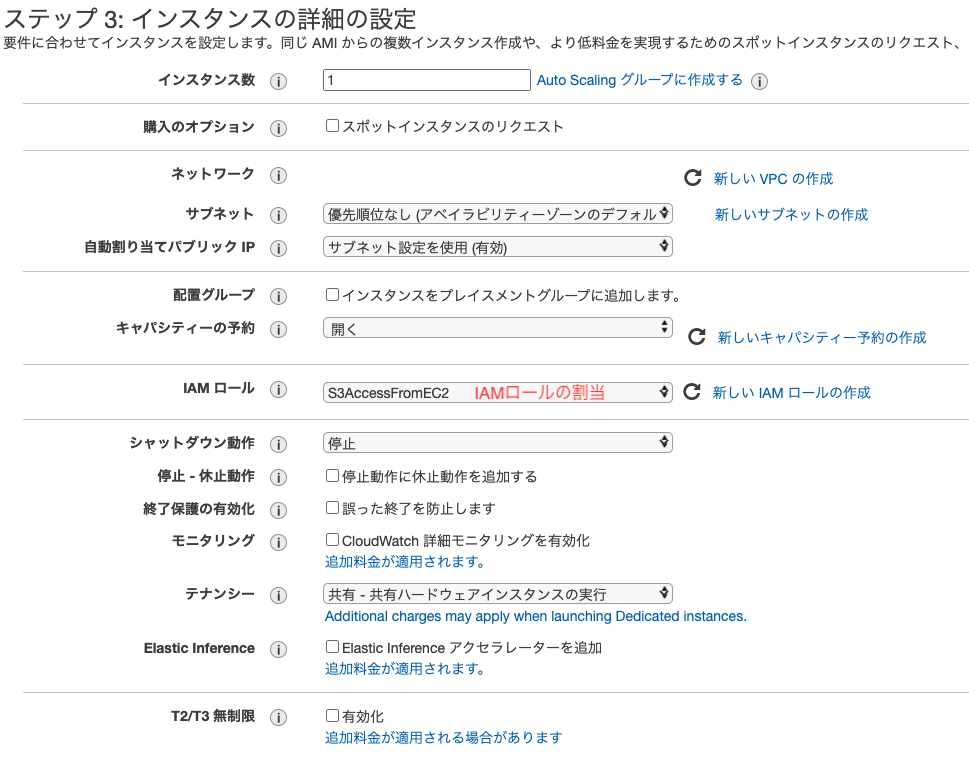Click info icon next to 配置グループ
969x760 pixels.
[x=278, y=296]
